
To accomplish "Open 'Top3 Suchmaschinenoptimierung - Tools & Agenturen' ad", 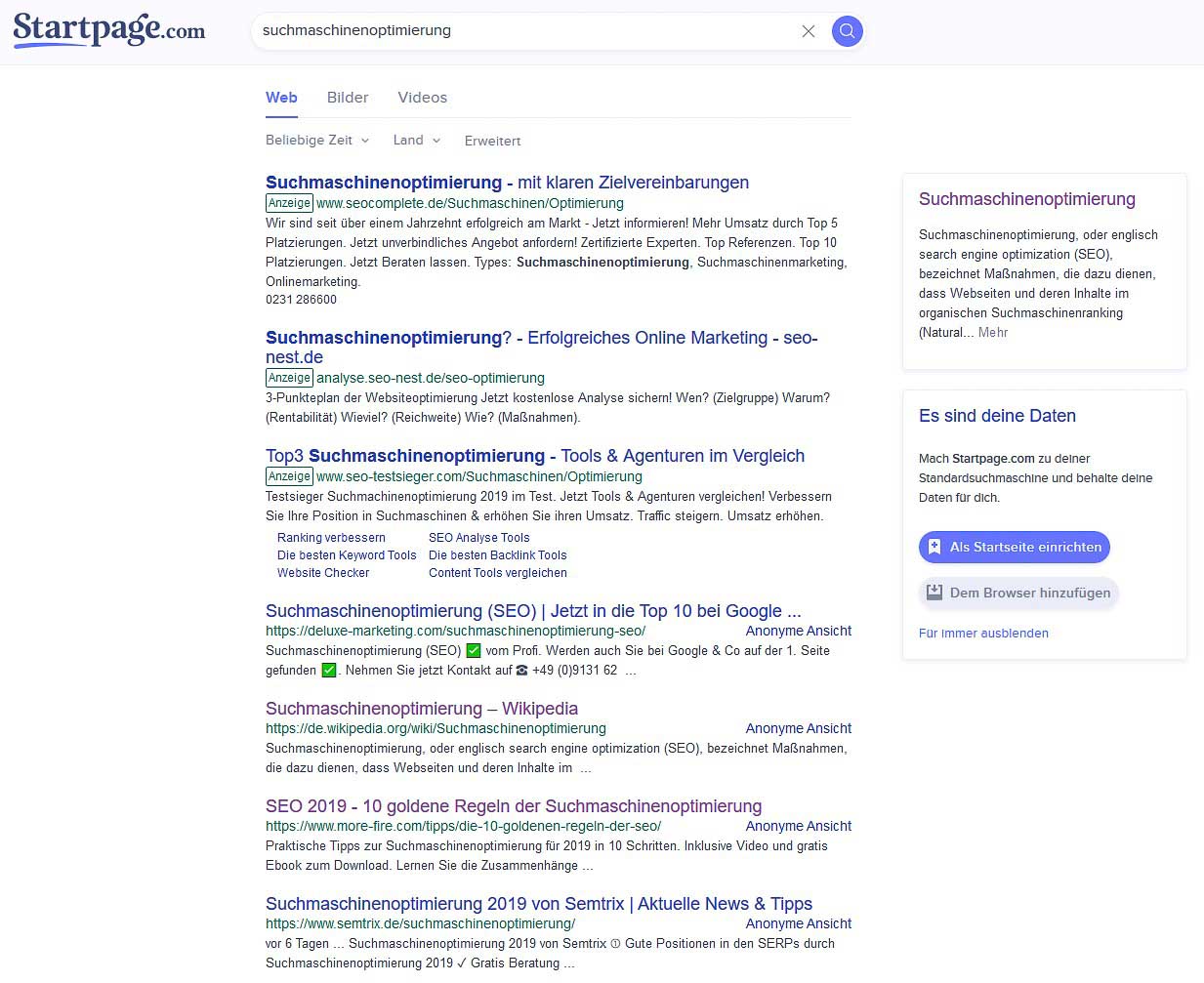I will pyautogui.click(x=535, y=456).
